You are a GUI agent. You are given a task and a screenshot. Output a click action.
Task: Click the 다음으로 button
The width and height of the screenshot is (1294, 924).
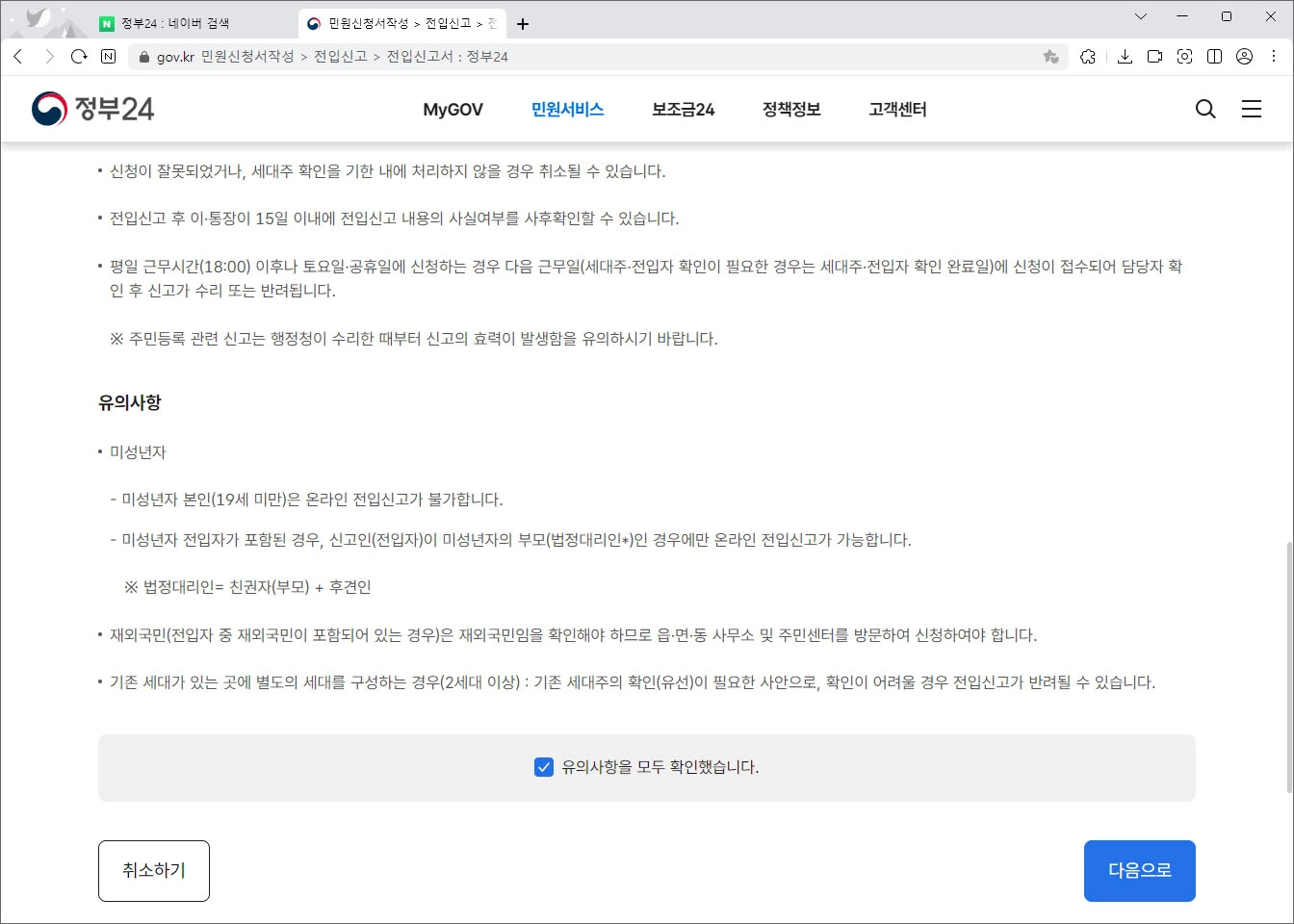[1139, 870]
